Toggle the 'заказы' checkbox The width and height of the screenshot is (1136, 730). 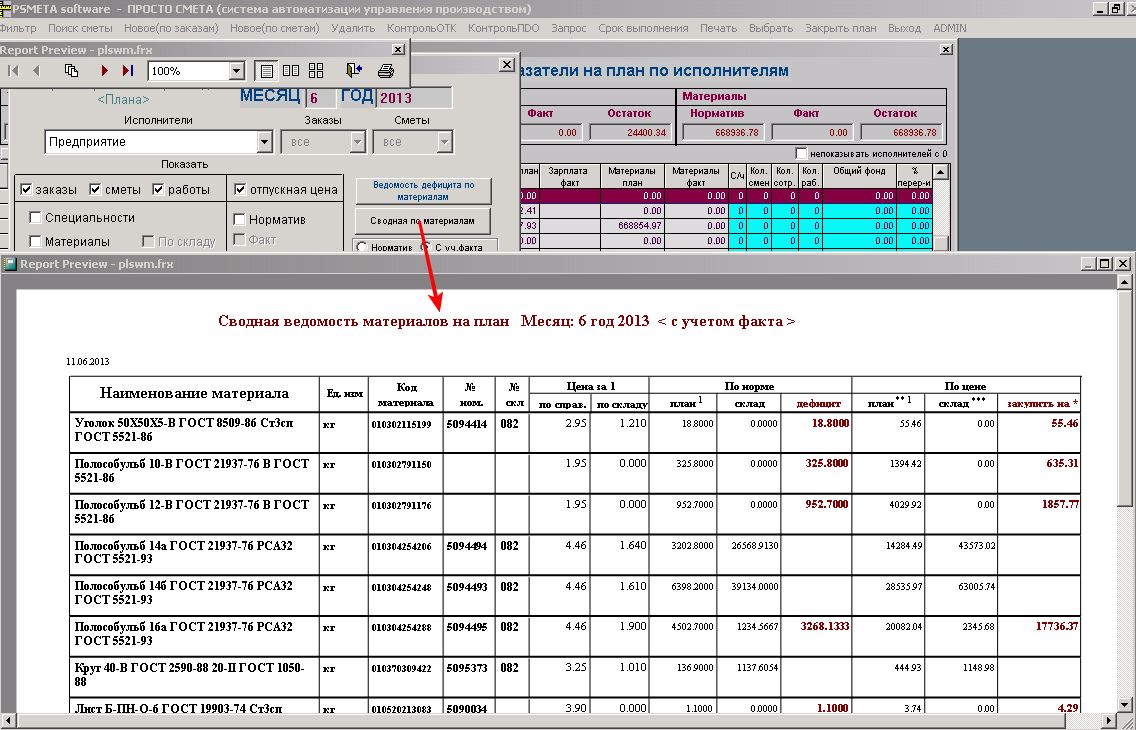click(27, 190)
